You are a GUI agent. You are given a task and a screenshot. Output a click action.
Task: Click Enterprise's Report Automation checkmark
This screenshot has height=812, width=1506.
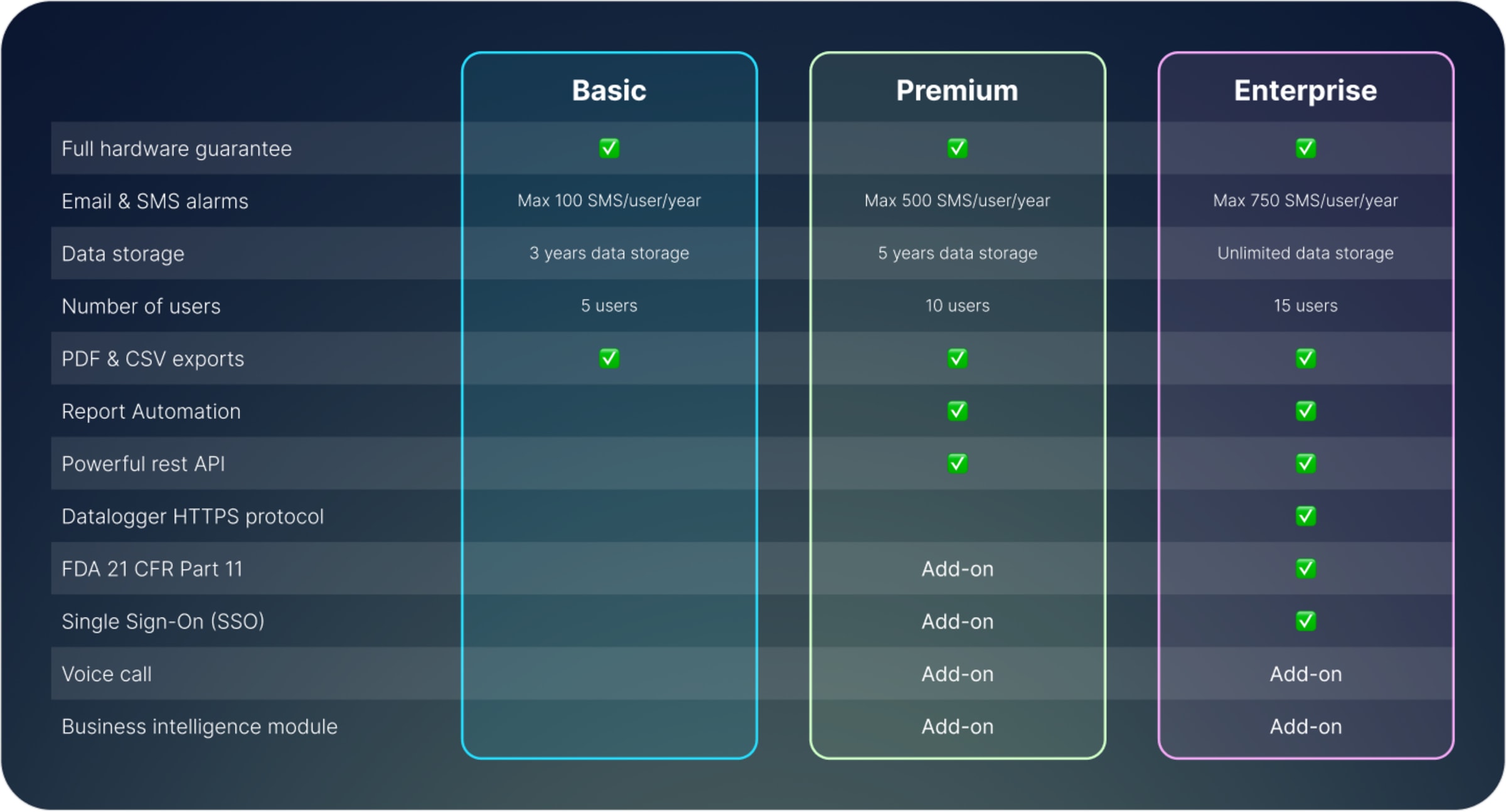[1305, 411]
